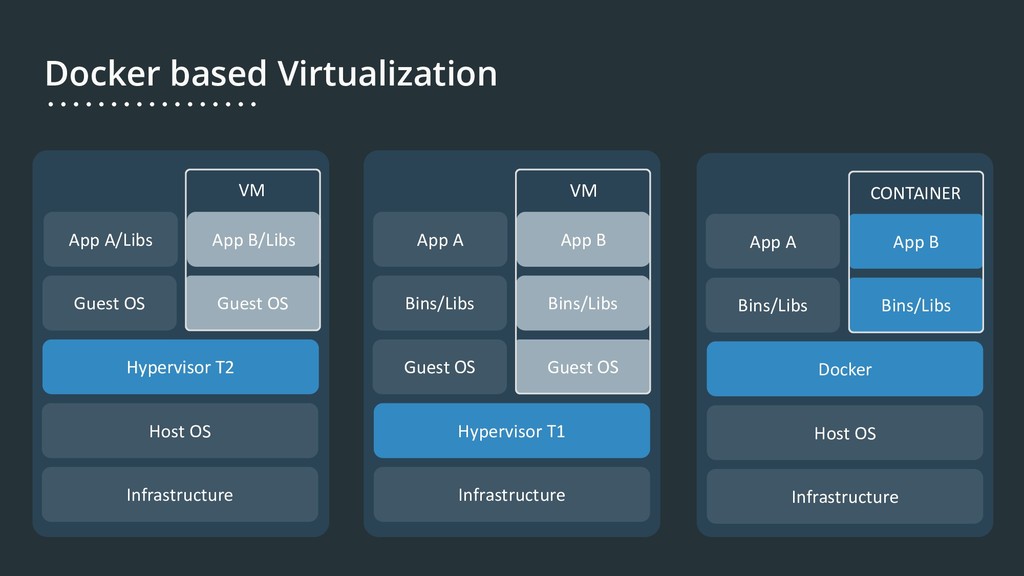Click Guest OS inside the T1 VM column
Screen dimensions: 1024x576
[x=583, y=367]
